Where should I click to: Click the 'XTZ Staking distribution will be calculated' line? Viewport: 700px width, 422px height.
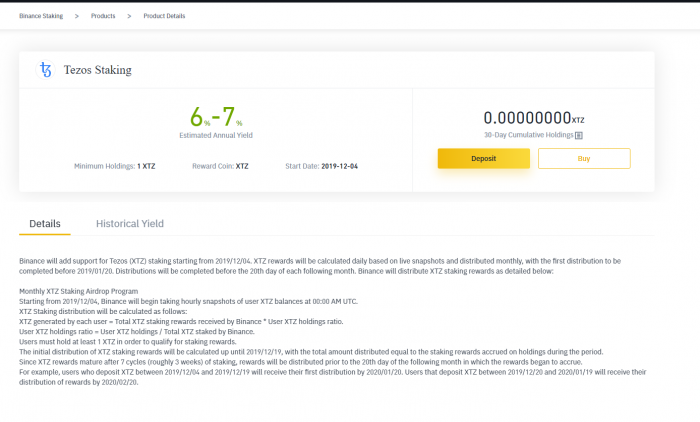103,311
